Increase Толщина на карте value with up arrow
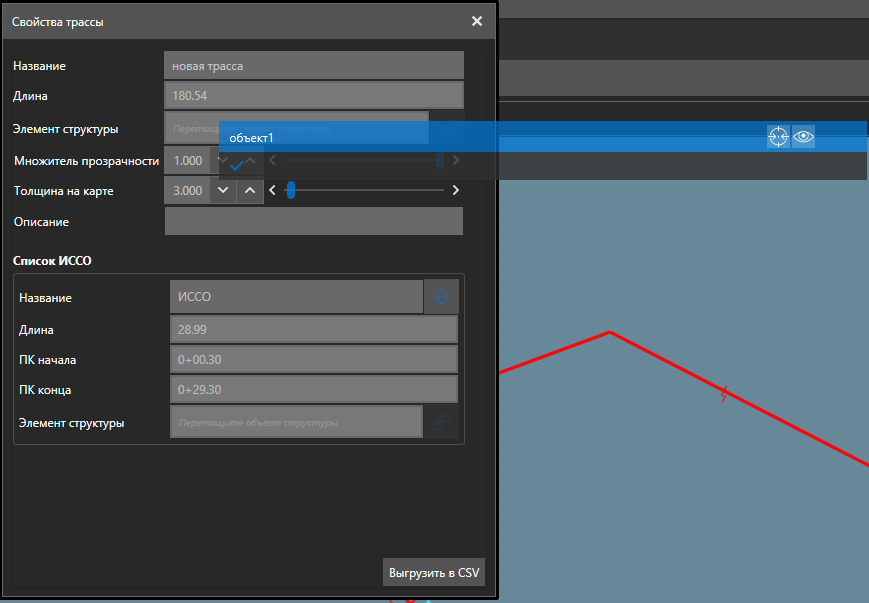Image resolution: width=869 pixels, height=603 pixels. click(x=250, y=190)
